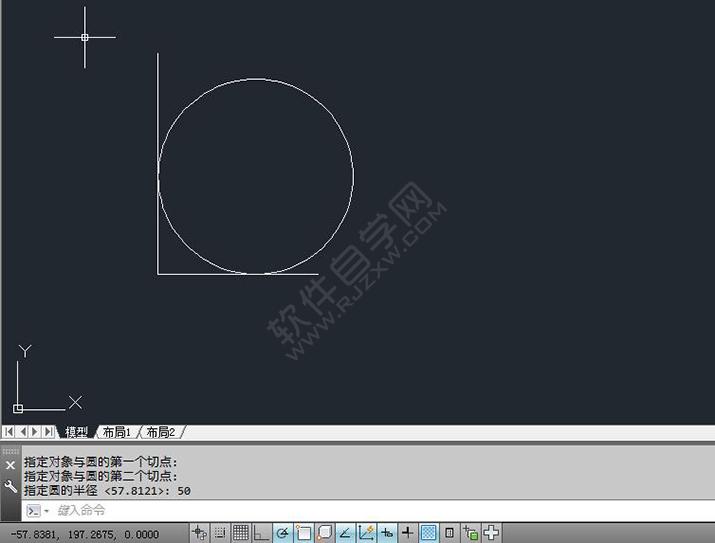Viewport: 715px width, 543px height.
Task: Switch to the 布局1 tab
Action: [117, 432]
